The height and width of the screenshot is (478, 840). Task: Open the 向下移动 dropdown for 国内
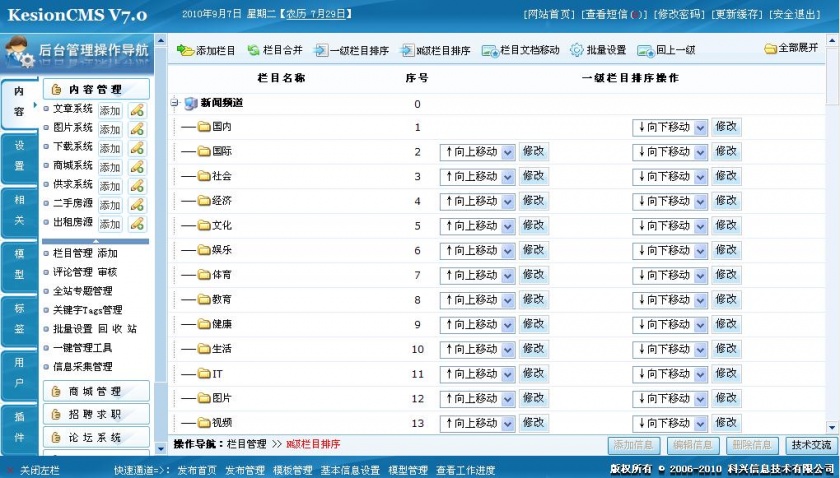(x=670, y=128)
